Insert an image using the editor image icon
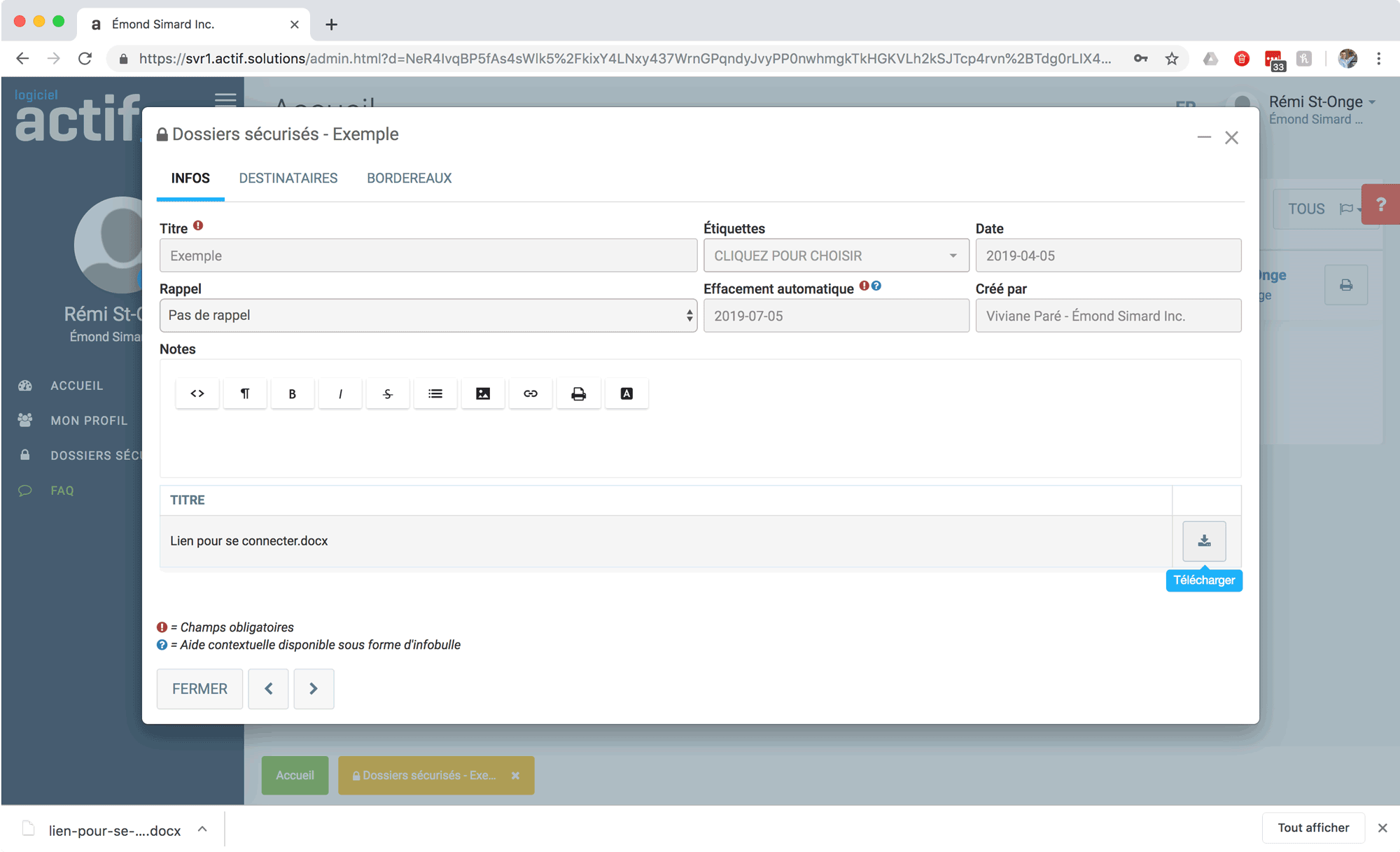The width and height of the screenshot is (1400, 852). 483,393
